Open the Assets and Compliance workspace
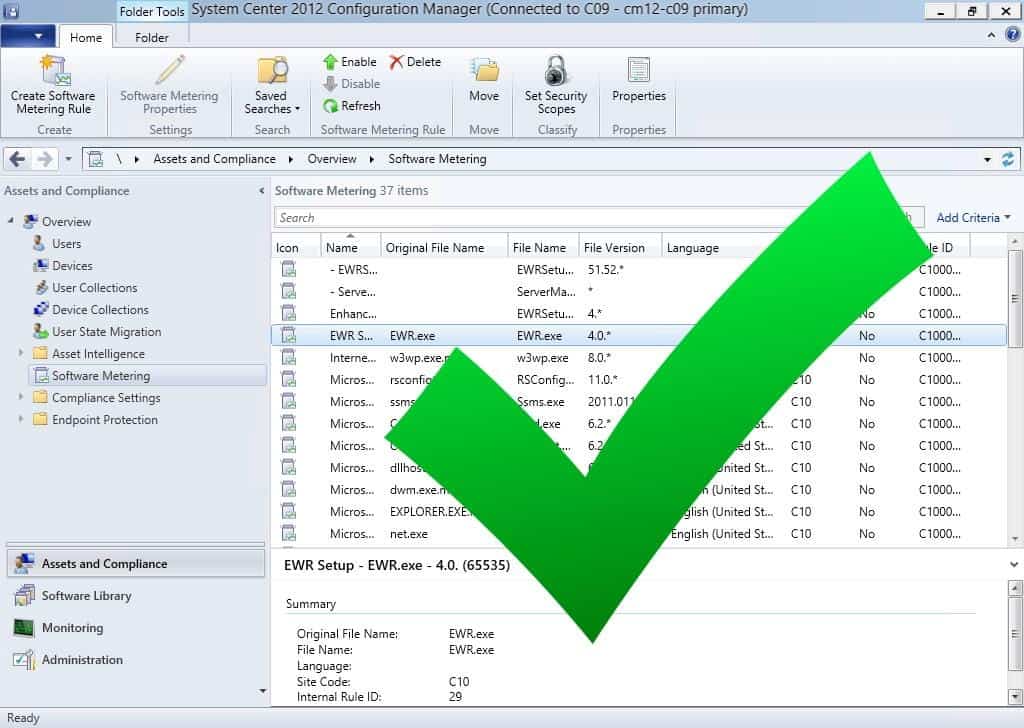 [136, 563]
